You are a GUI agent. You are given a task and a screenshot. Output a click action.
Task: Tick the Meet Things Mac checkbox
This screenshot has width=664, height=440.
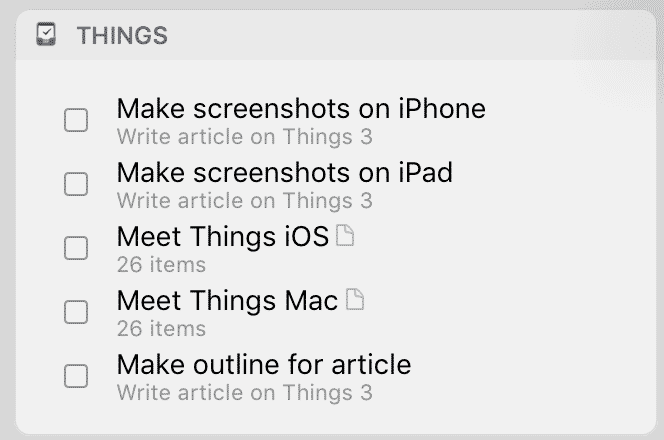click(76, 312)
